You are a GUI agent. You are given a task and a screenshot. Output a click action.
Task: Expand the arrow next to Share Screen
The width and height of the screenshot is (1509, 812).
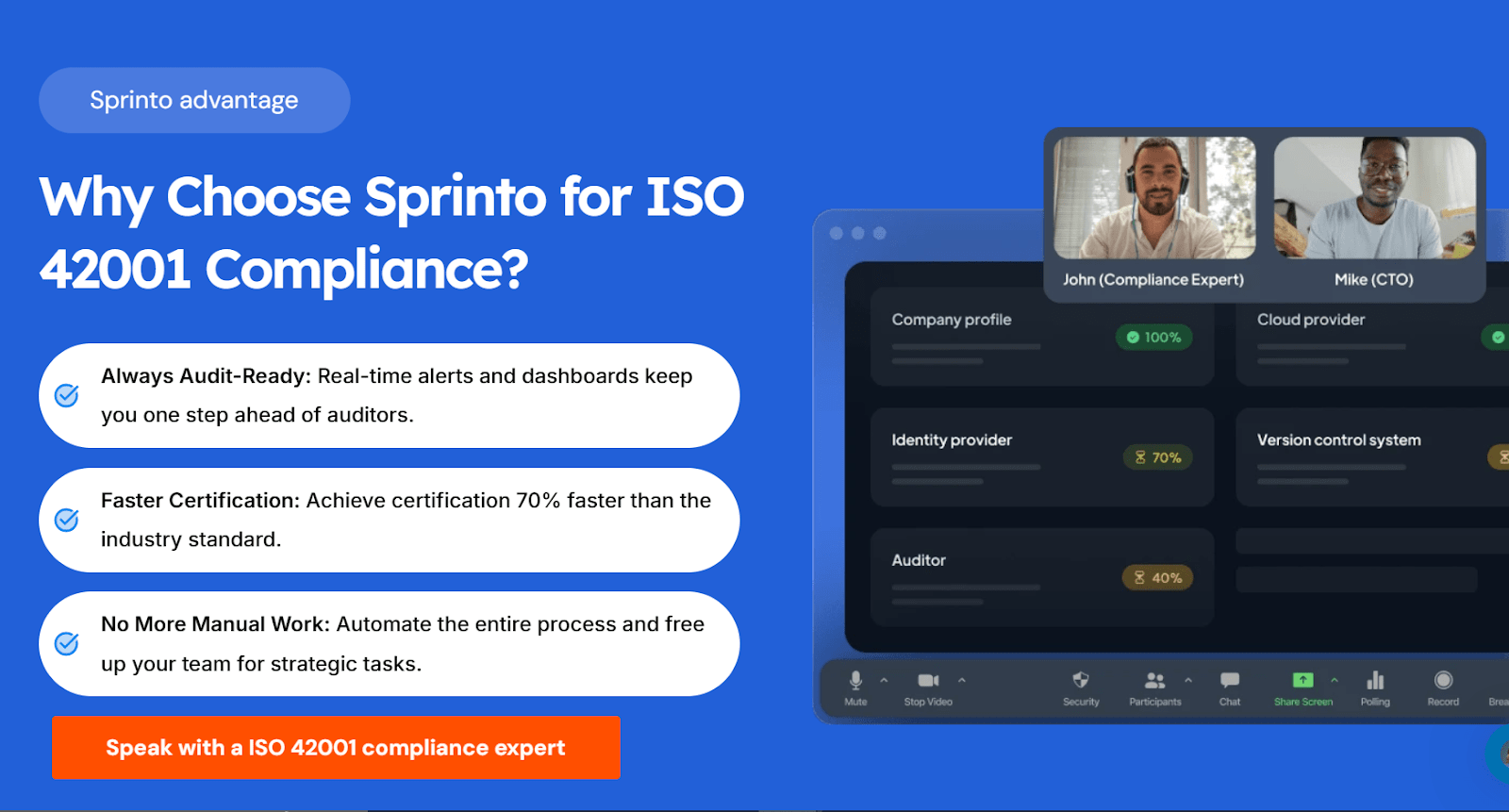(x=1335, y=679)
